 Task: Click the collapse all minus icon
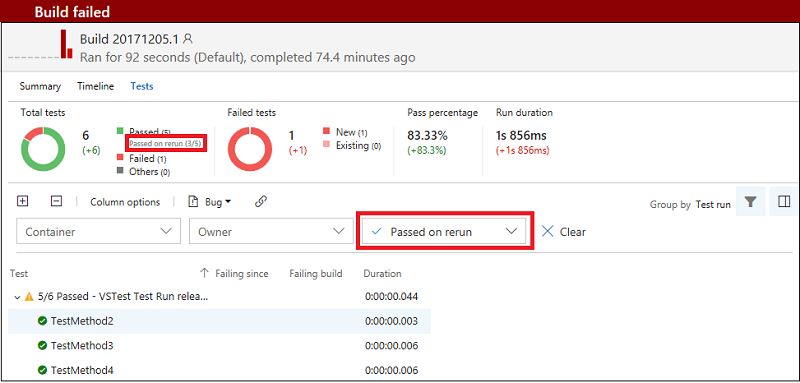[57, 201]
